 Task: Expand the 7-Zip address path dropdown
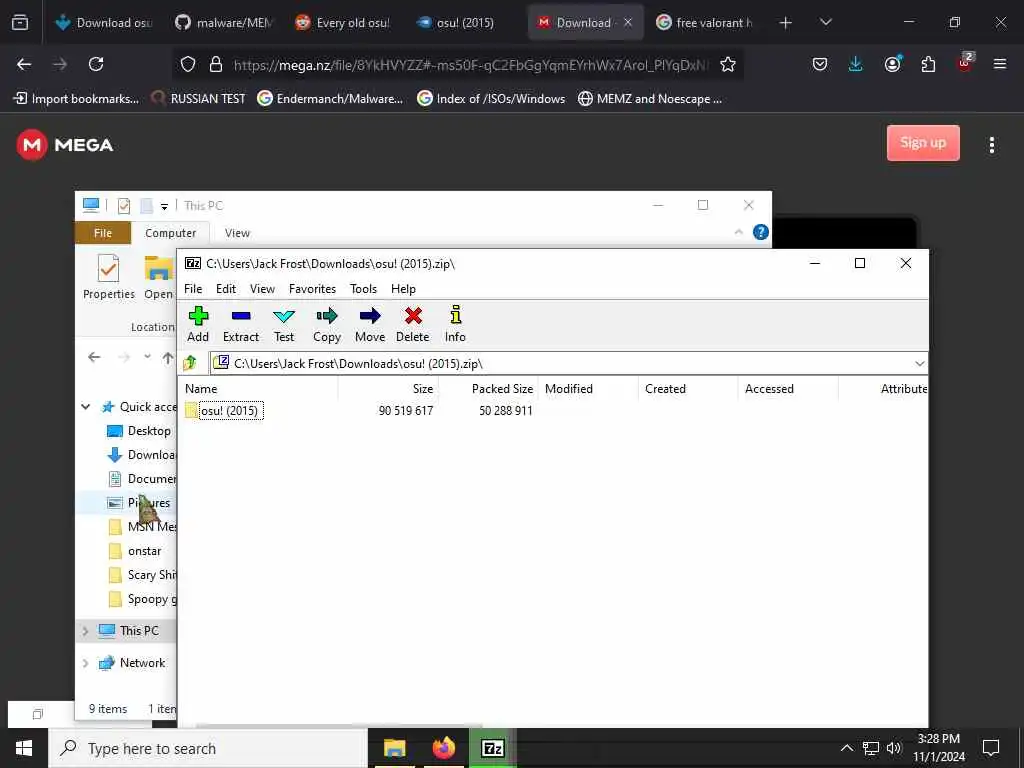(920, 364)
